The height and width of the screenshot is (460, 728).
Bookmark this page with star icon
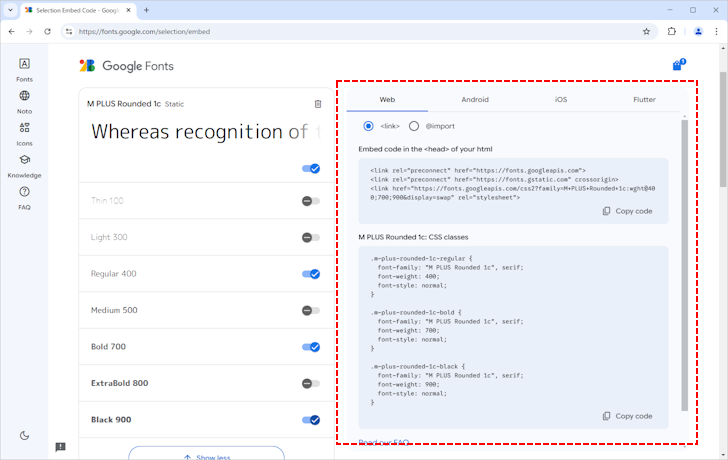[x=646, y=32]
